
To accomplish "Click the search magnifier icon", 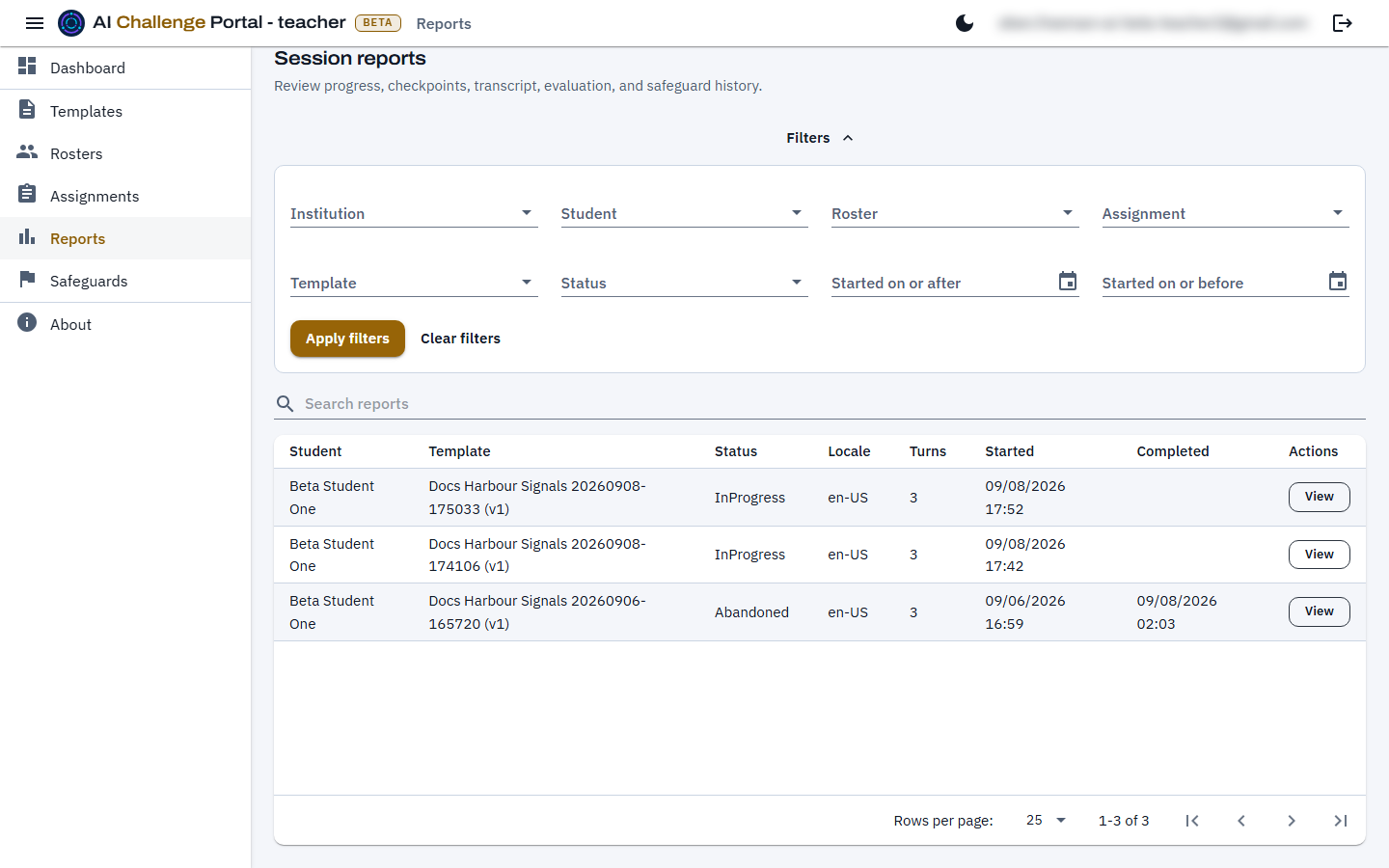I will [285, 404].
